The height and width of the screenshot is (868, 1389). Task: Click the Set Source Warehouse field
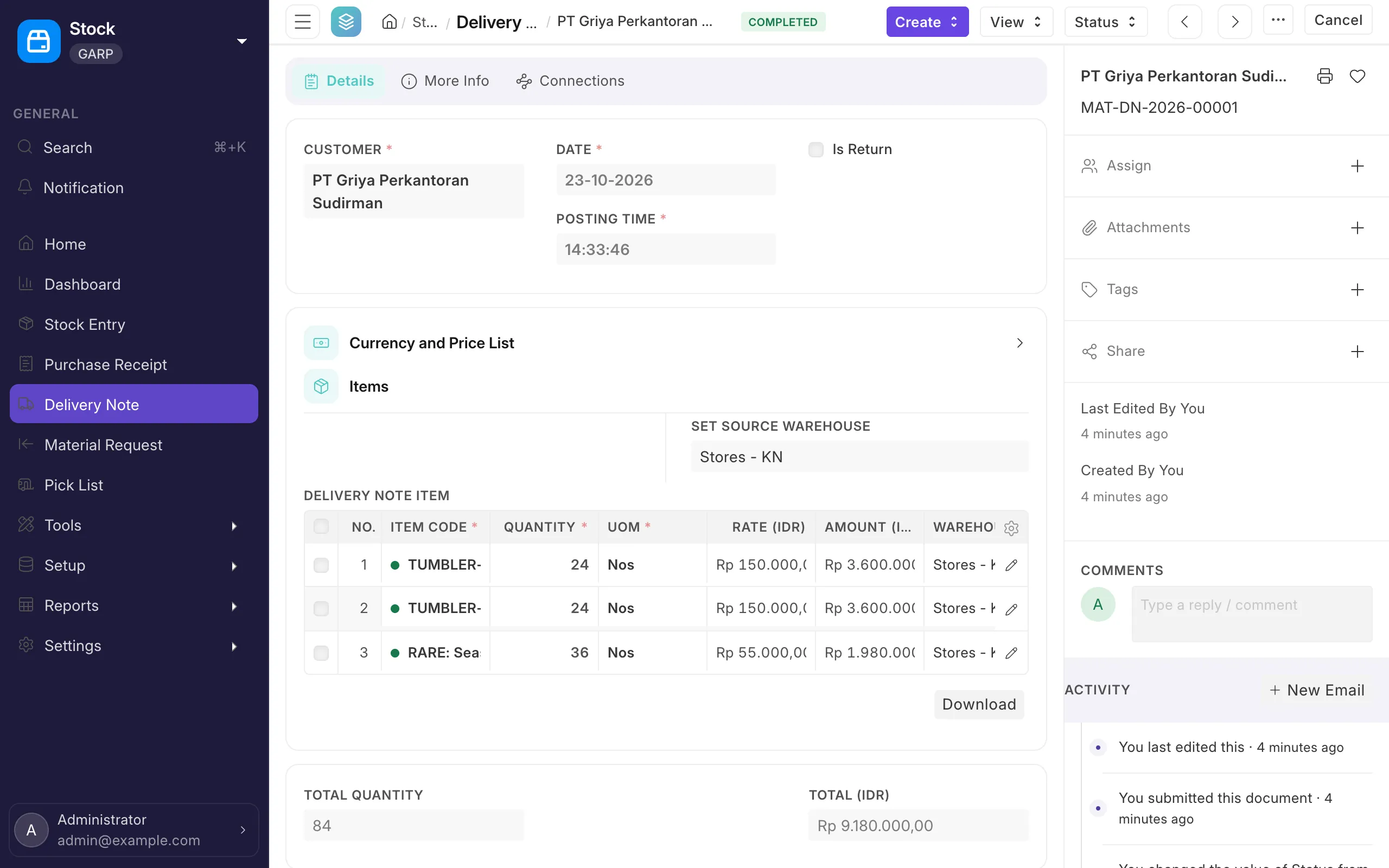[859, 457]
